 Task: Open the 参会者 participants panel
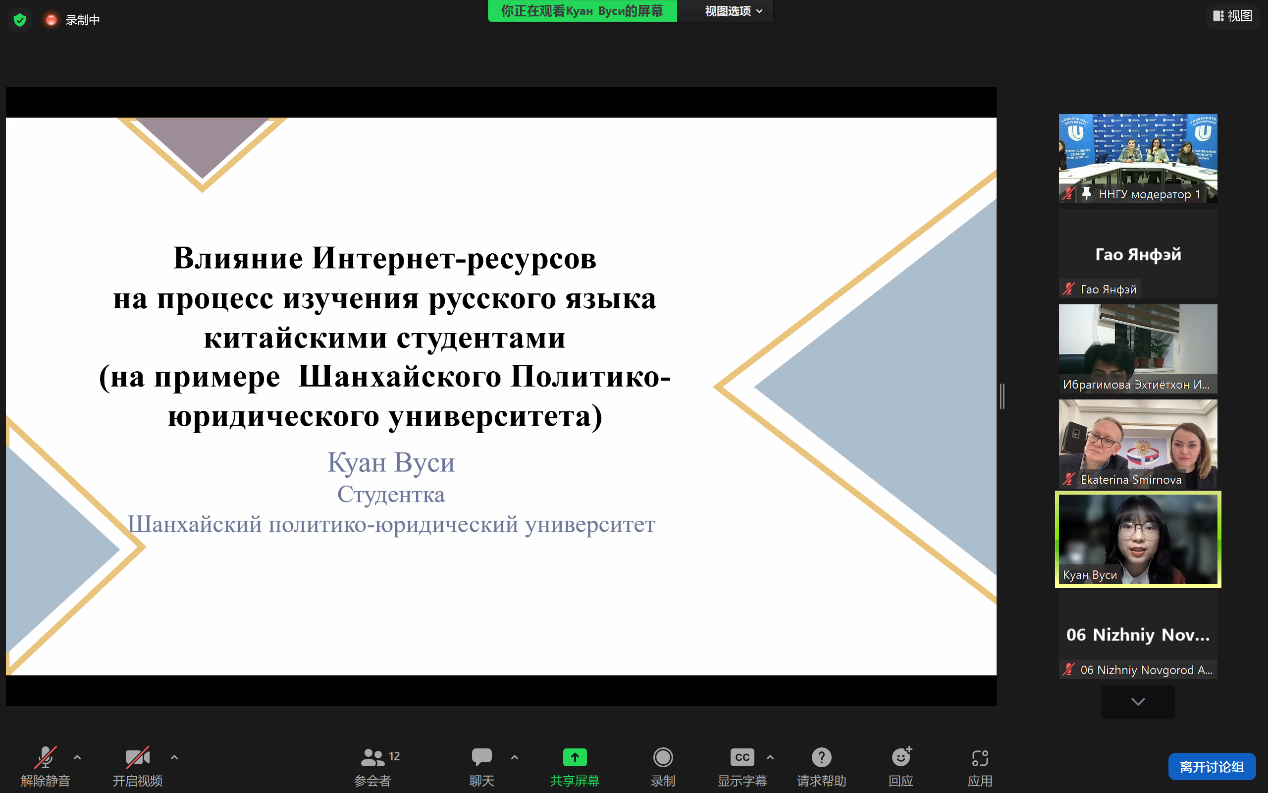[373, 767]
